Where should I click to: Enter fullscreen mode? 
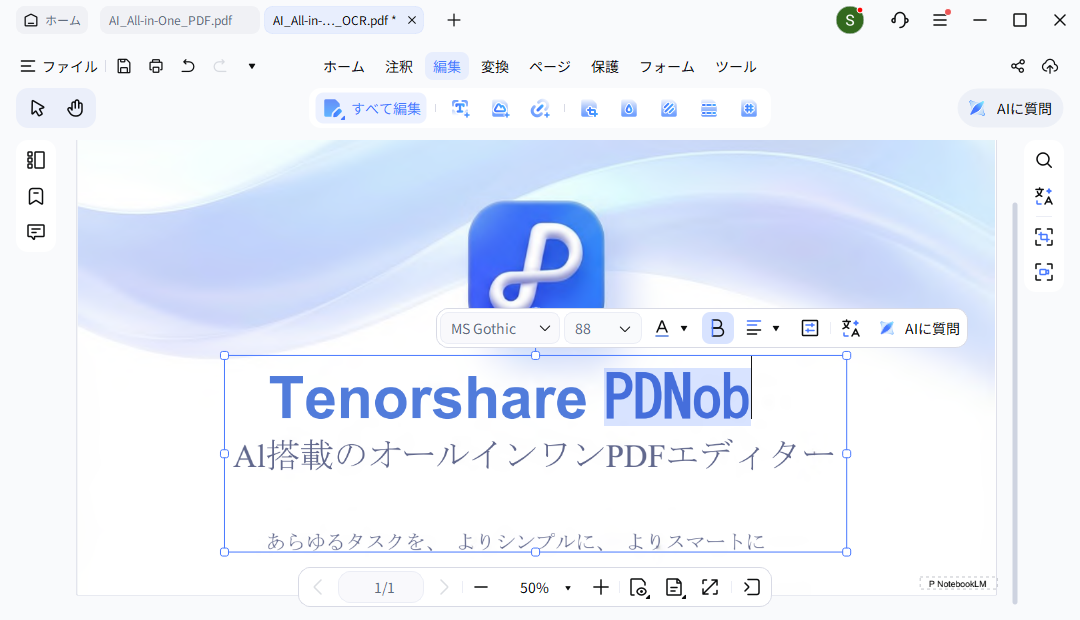[x=710, y=588]
